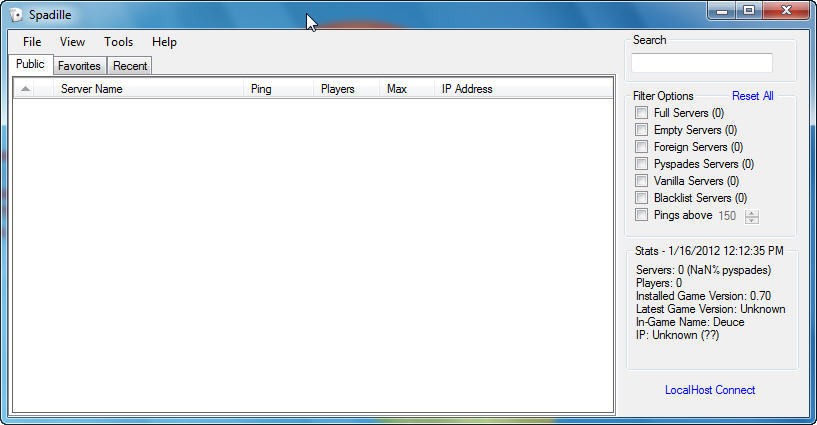The width and height of the screenshot is (817, 425).
Task: Sort list by Ping column
Action: 278,89
